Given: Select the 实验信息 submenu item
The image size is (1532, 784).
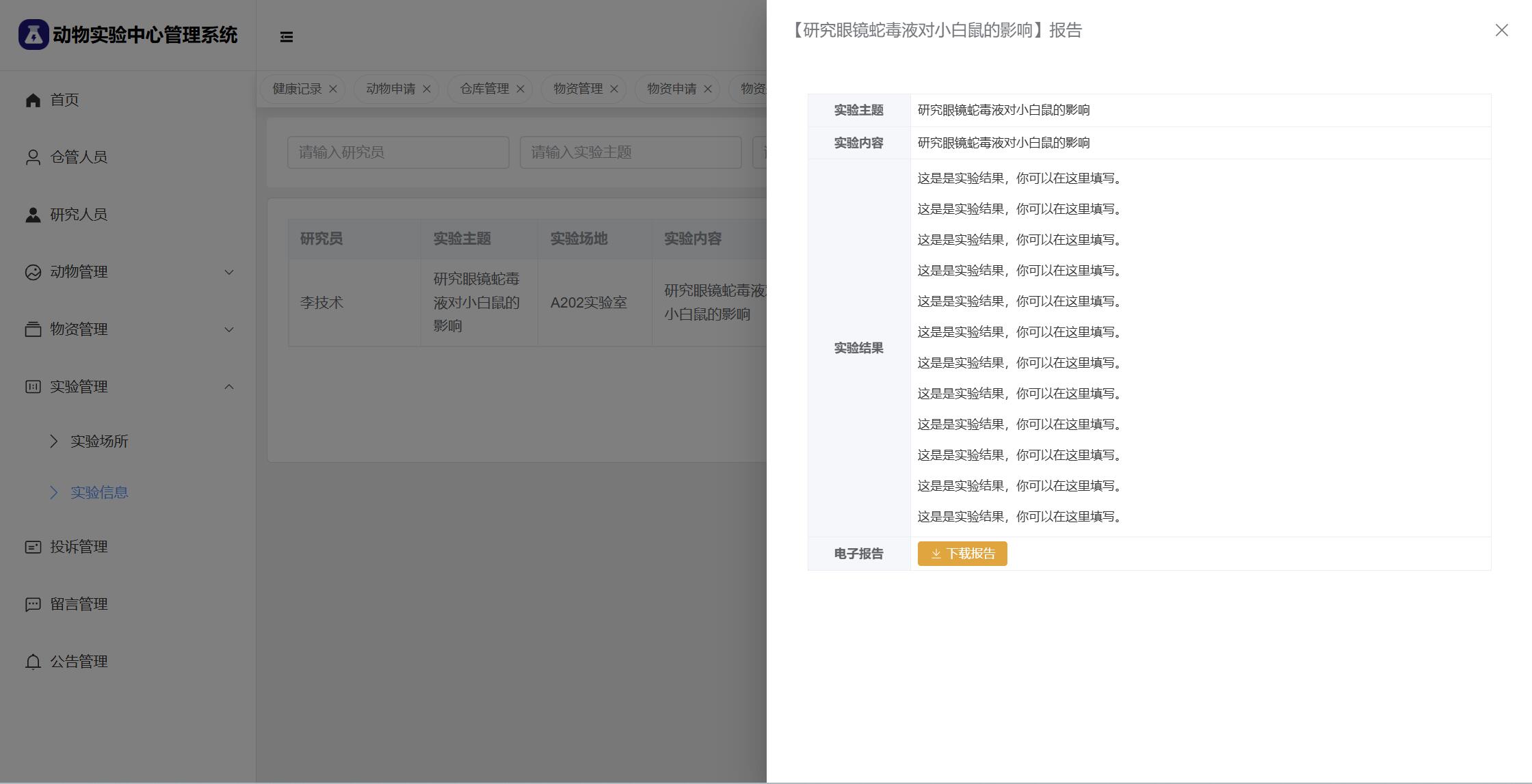Looking at the screenshot, I should pyautogui.click(x=99, y=493).
